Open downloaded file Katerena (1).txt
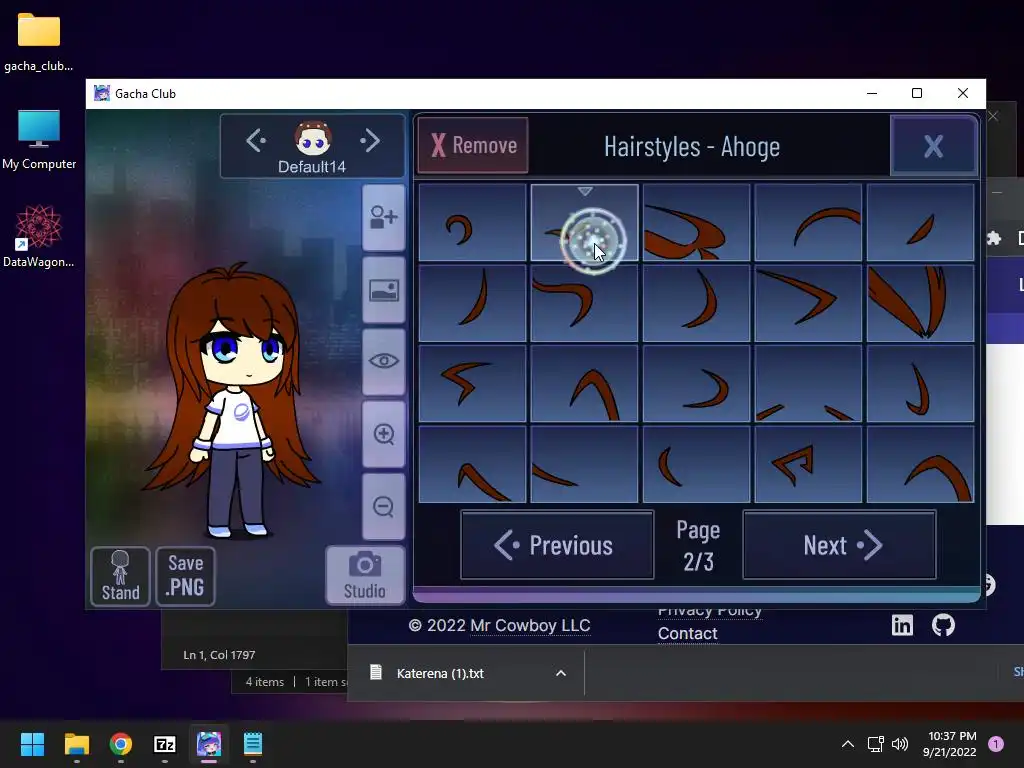1024x768 pixels. [x=440, y=673]
